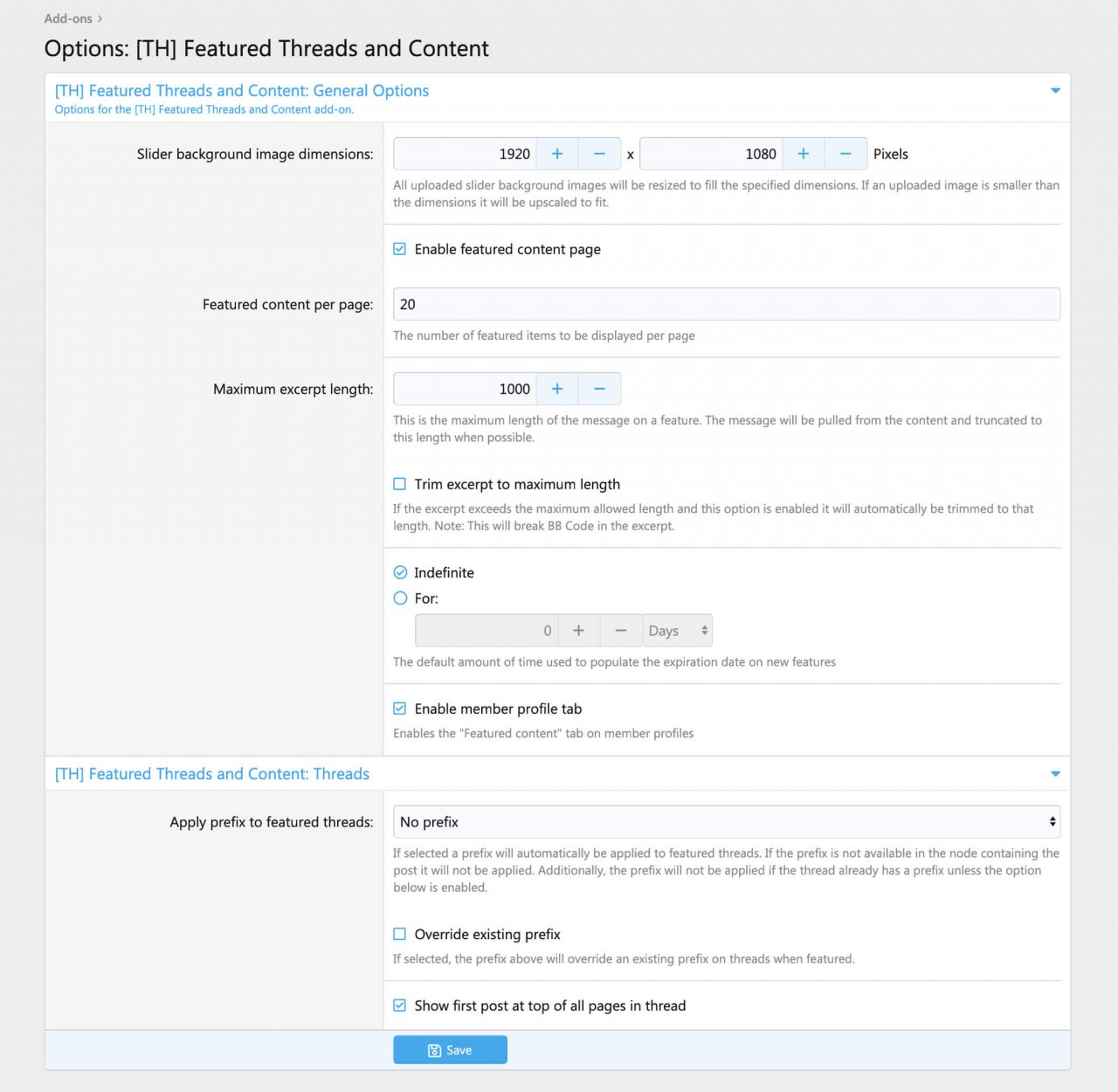
Task: Increment maximum excerpt length value
Action: [557, 389]
